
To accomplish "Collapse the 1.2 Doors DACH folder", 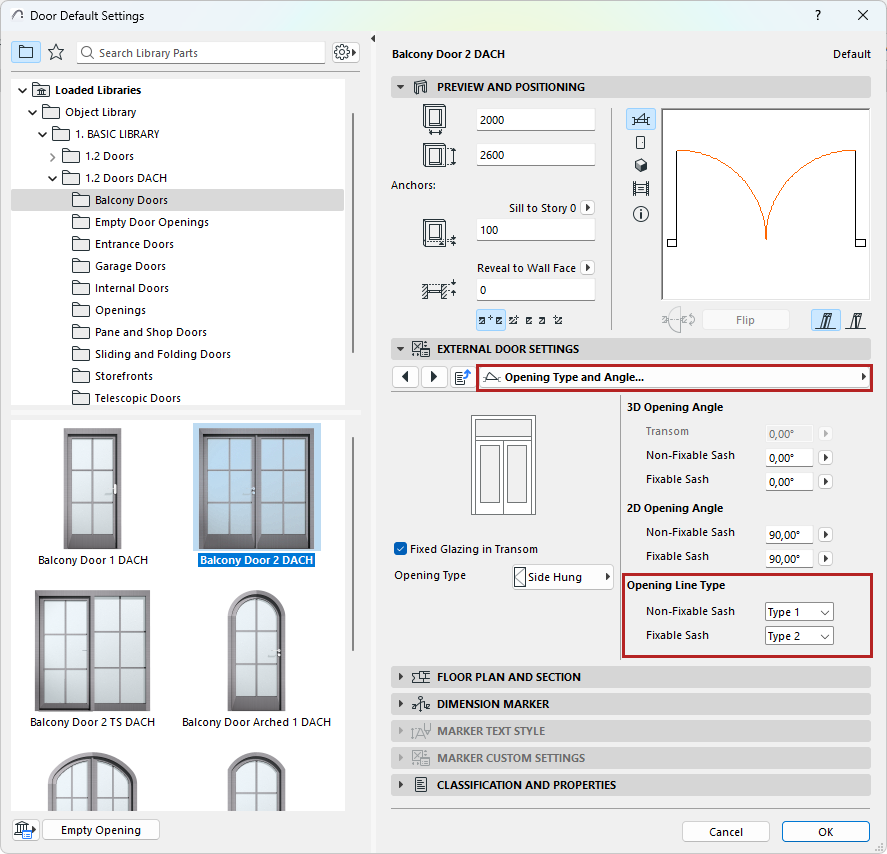I will [52, 178].
